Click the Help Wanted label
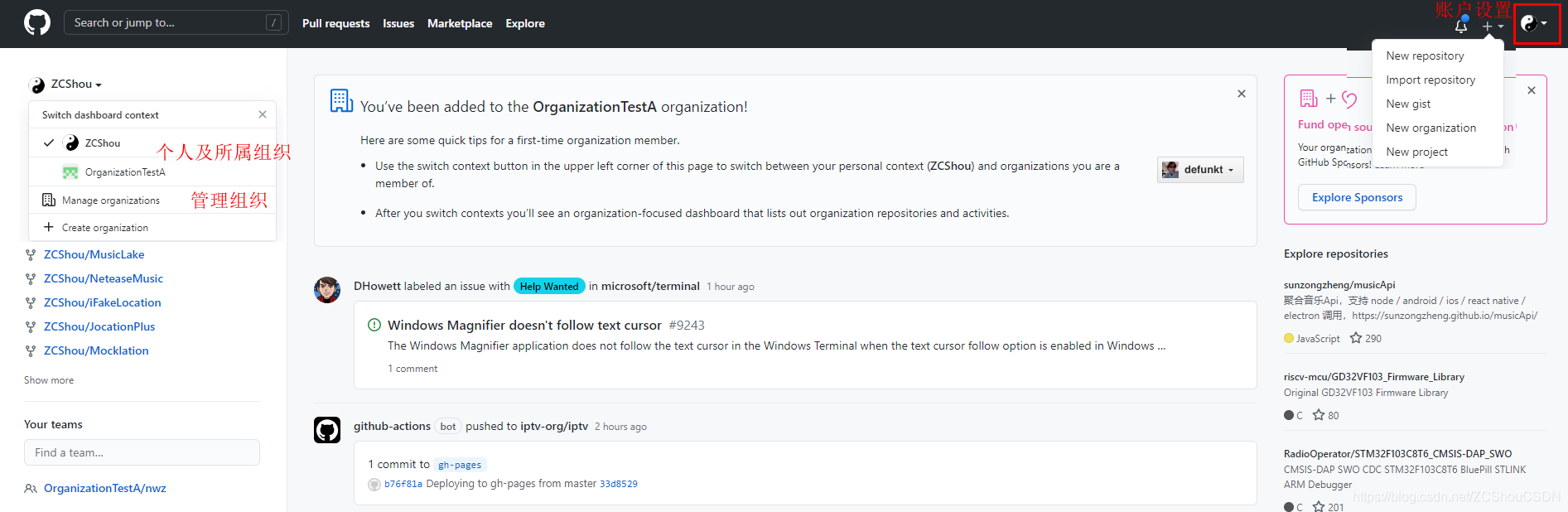The width and height of the screenshot is (1568, 512). [549, 286]
